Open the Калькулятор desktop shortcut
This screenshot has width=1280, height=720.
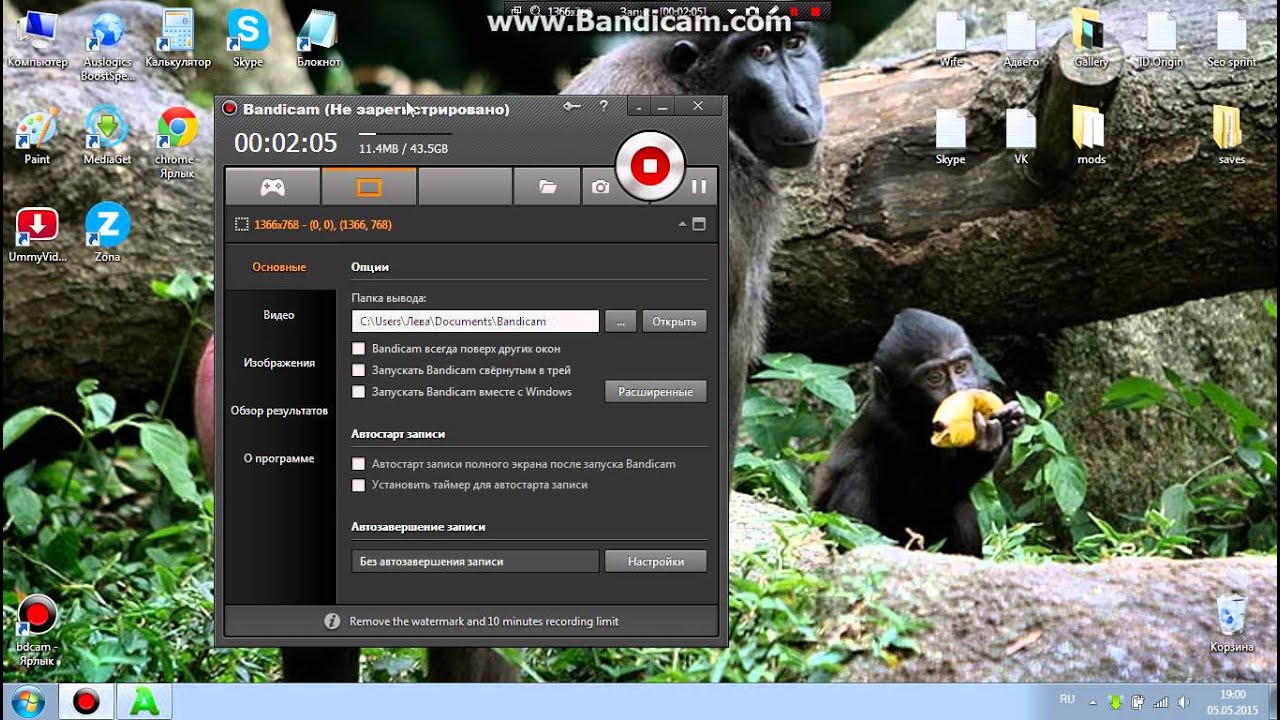pyautogui.click(x=178, y=40)
